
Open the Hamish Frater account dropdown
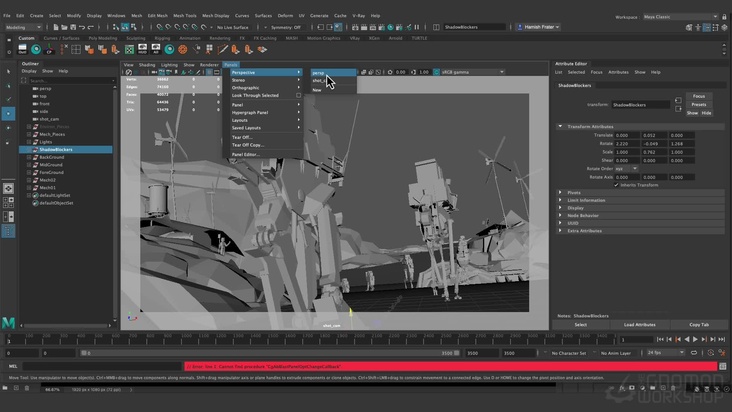(539, 27)
